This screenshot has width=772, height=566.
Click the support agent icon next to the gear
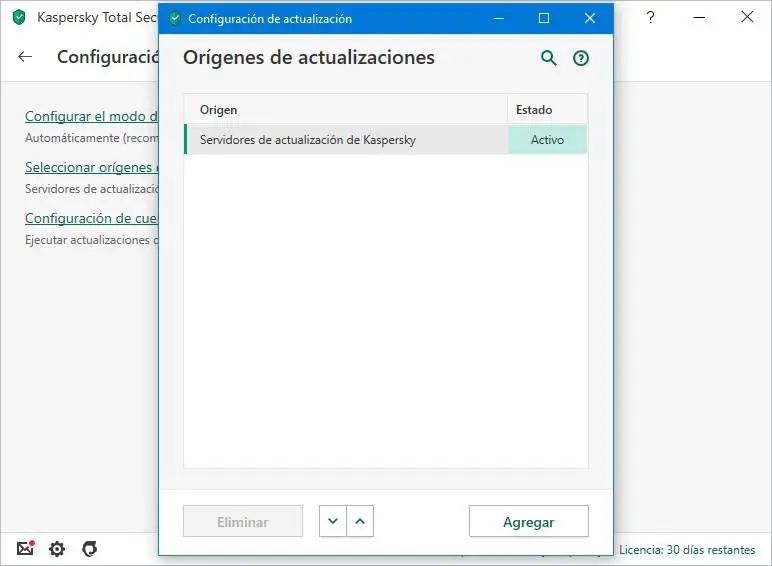point(90,549)
